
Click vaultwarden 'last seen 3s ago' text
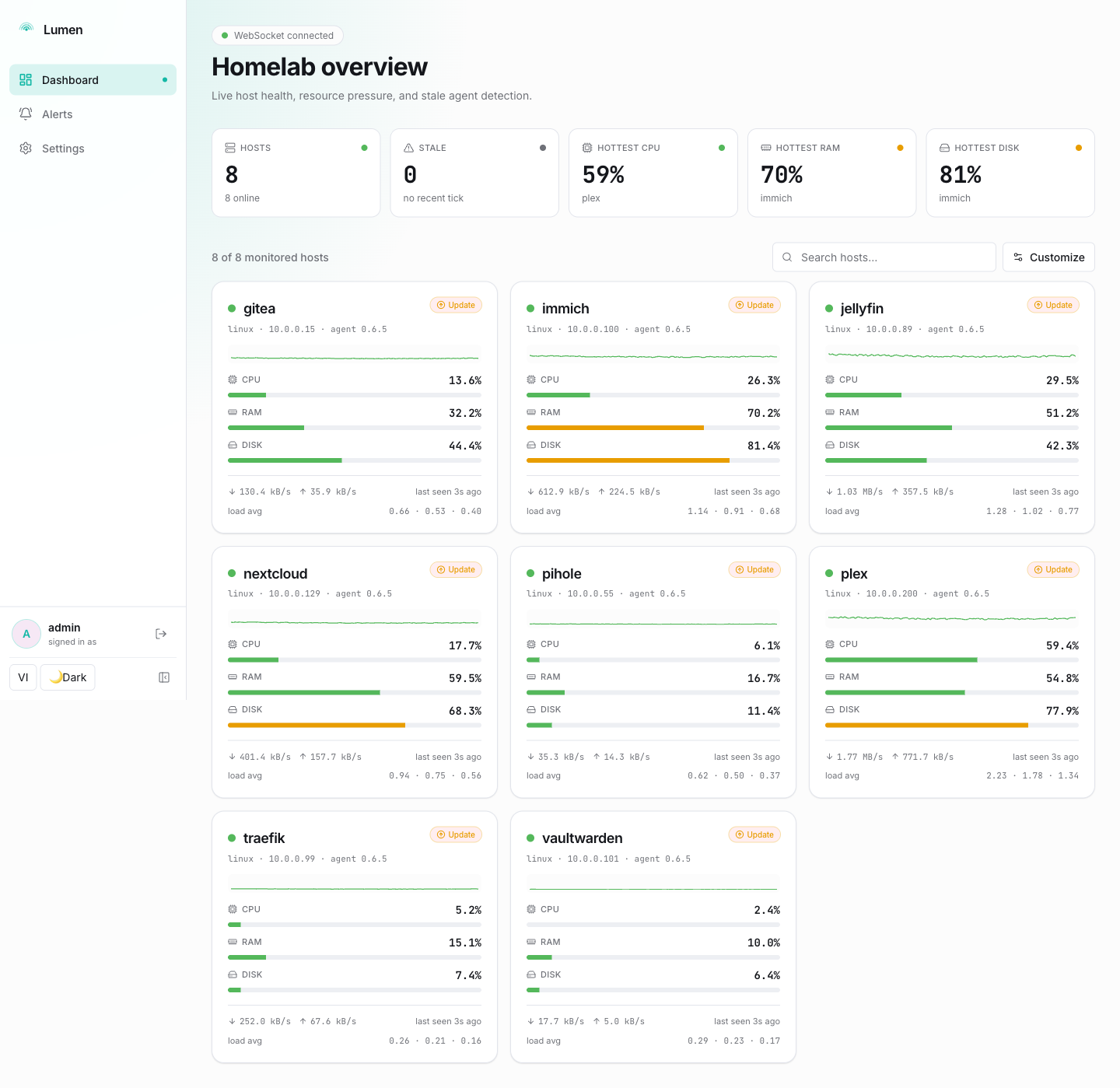747,1021
